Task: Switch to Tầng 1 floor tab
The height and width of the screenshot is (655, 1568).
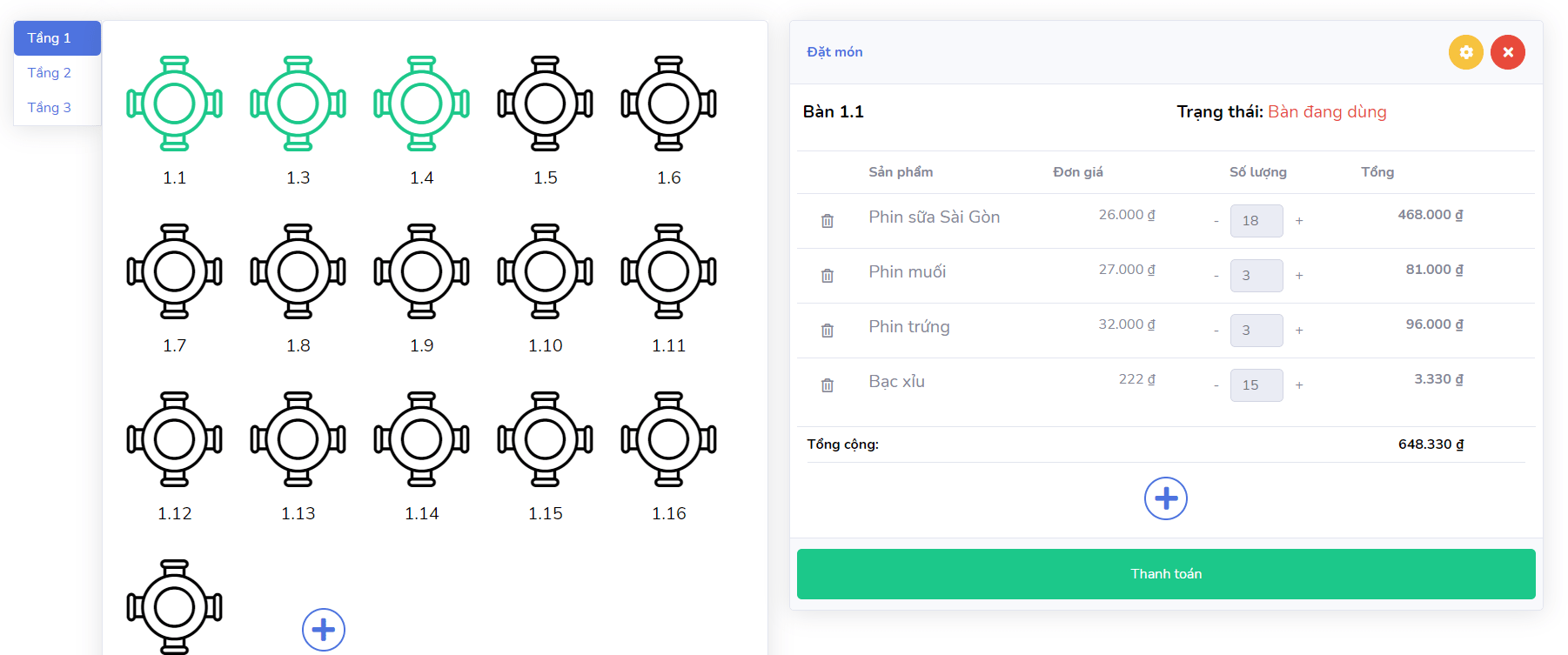Action: (x=57, y=38)
